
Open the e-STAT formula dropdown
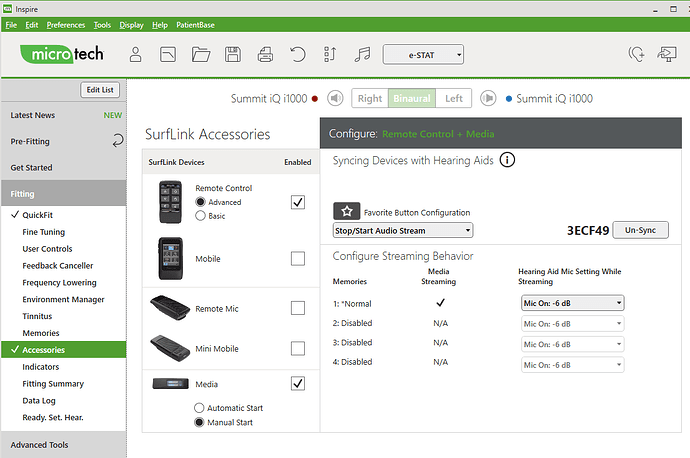click(x=423, y=55)
